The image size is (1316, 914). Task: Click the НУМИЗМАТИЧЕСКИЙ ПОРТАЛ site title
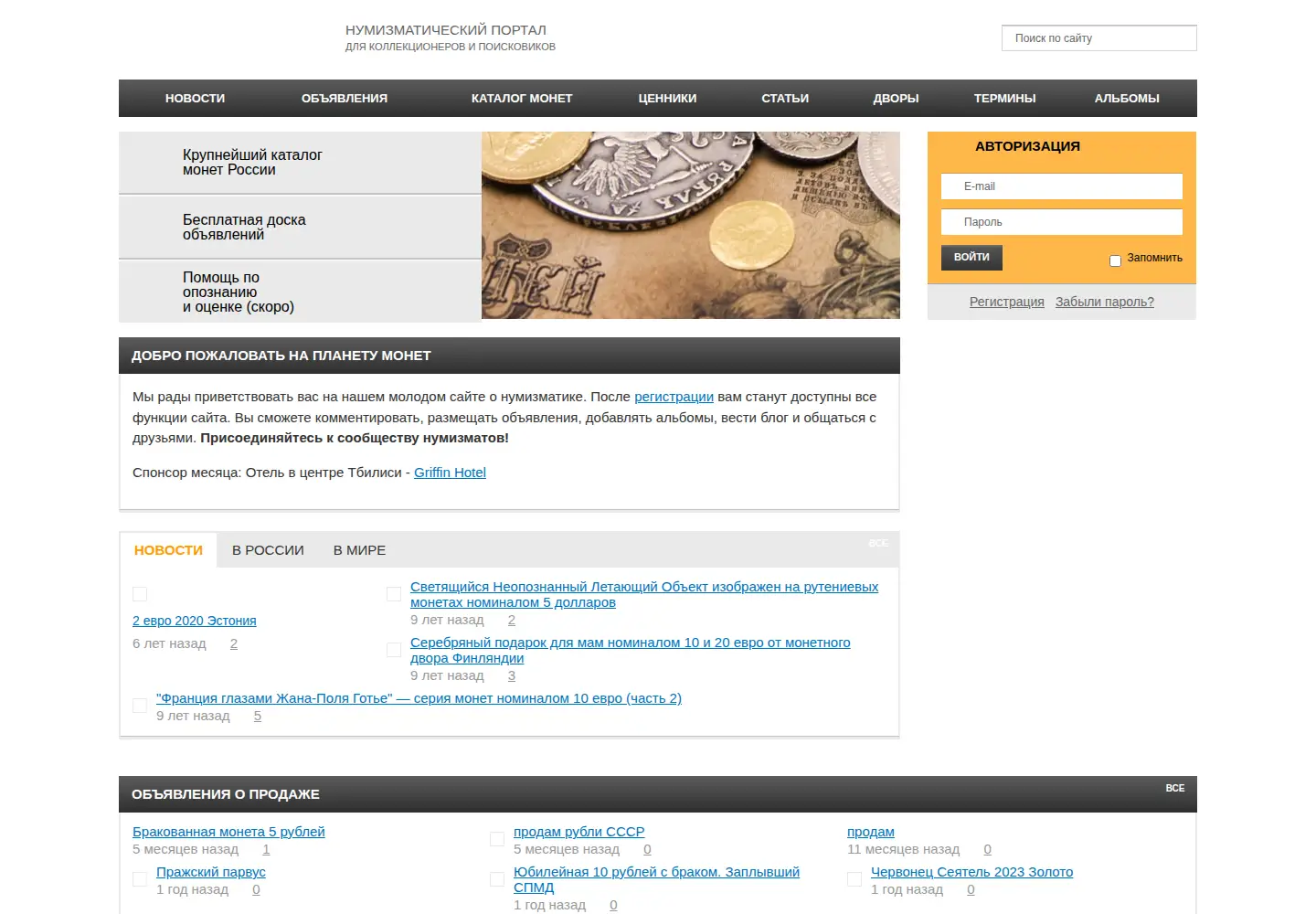point(446,30)
